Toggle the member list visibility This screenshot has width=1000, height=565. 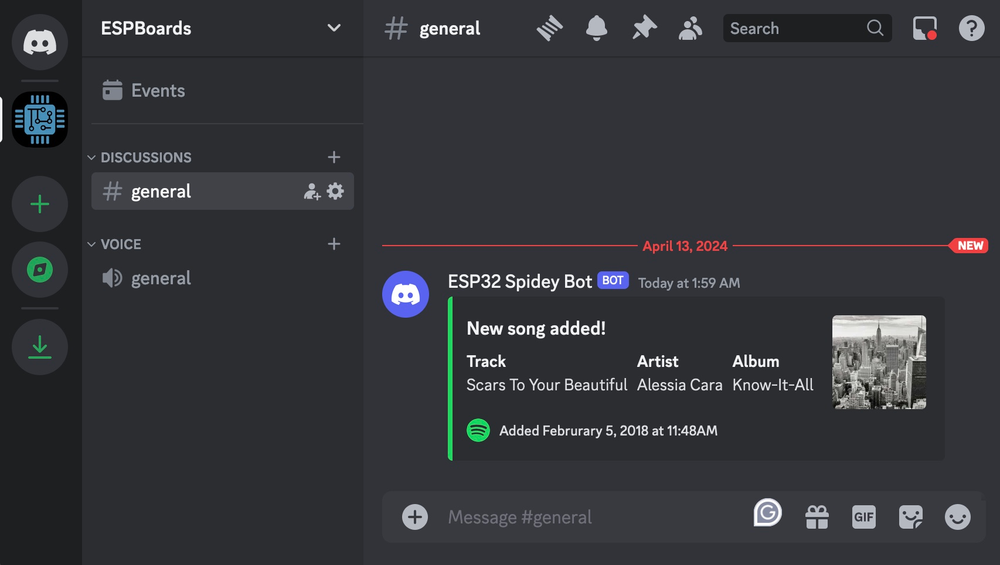pyautogui.click(x=690, y=29)
